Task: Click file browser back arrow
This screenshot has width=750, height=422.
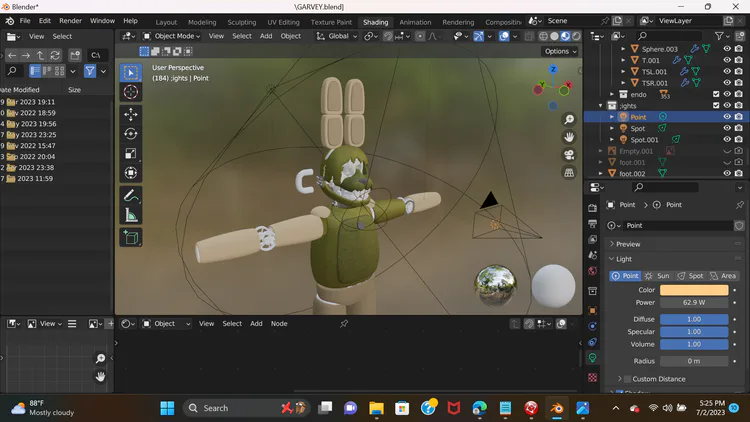Action: click(12, 56)
